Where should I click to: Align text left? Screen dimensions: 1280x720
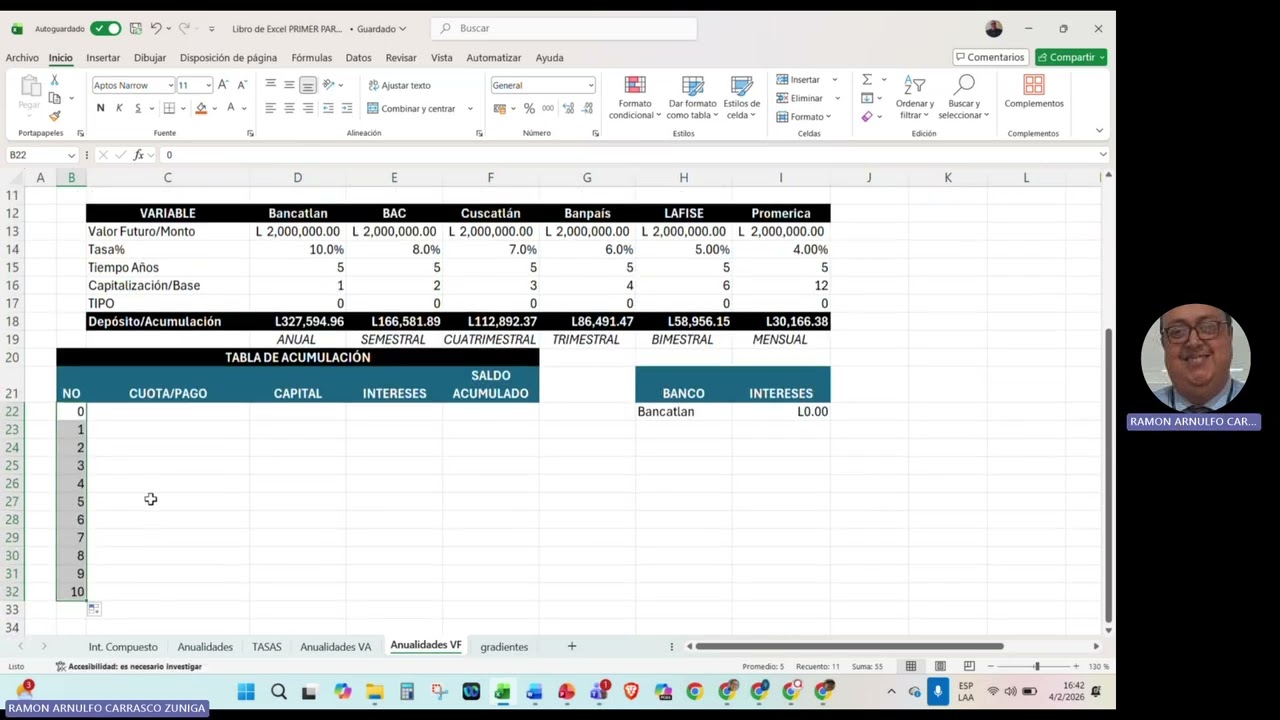(x=270, y=108)
